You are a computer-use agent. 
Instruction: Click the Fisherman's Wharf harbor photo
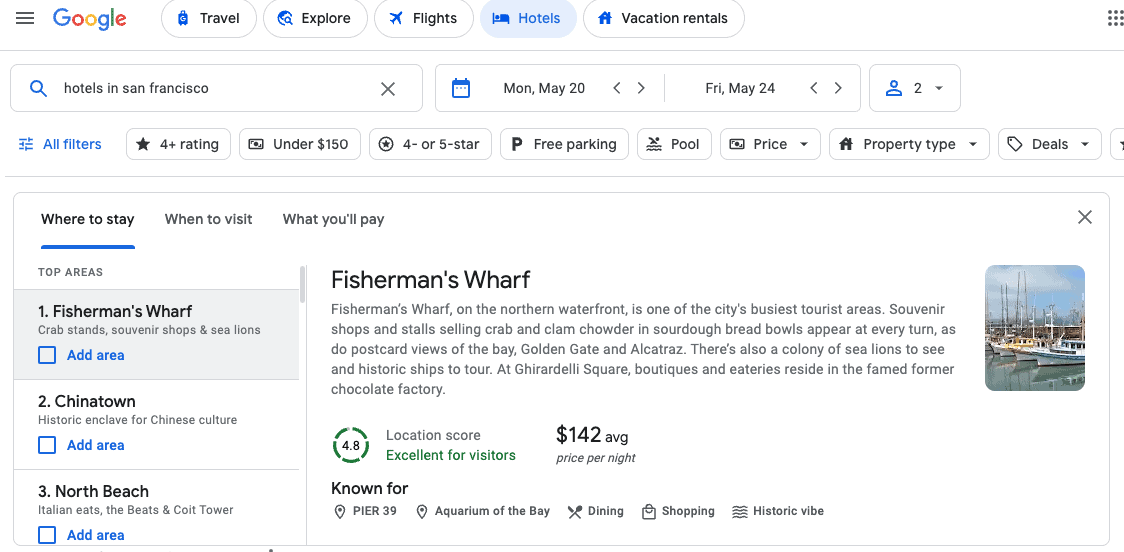pyautogui.click(x=1034, y=327)
